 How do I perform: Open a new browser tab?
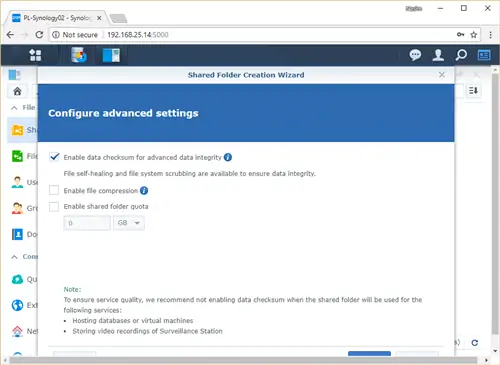[119, 18]
